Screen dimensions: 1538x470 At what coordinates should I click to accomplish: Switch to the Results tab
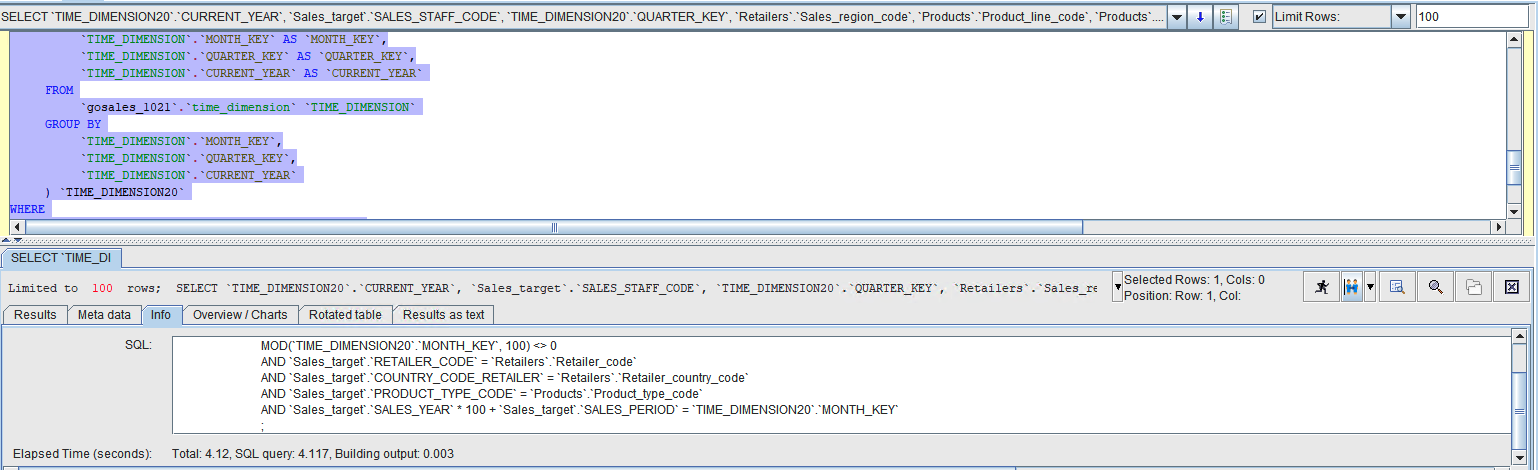click(35, 315)
